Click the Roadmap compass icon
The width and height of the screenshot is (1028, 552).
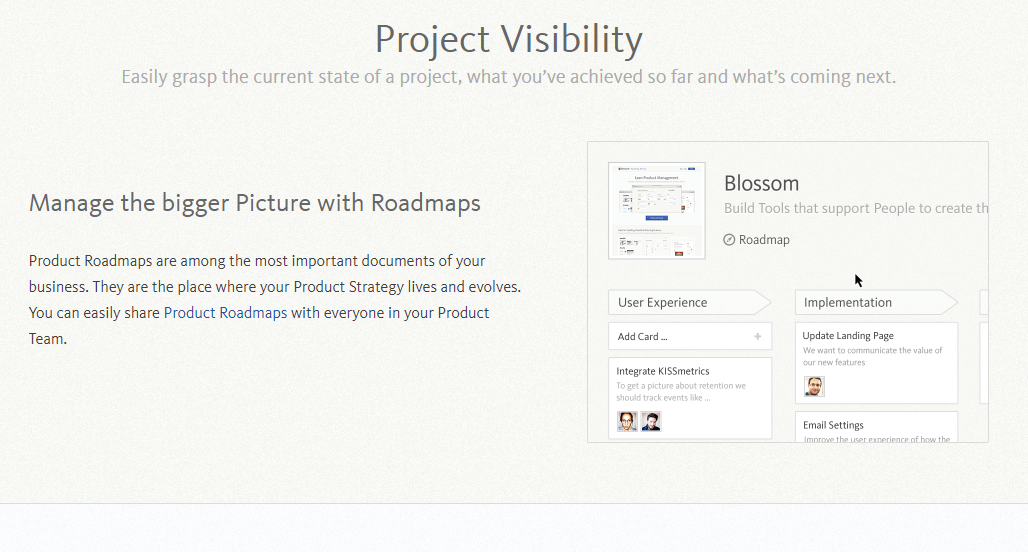(729, 240)
